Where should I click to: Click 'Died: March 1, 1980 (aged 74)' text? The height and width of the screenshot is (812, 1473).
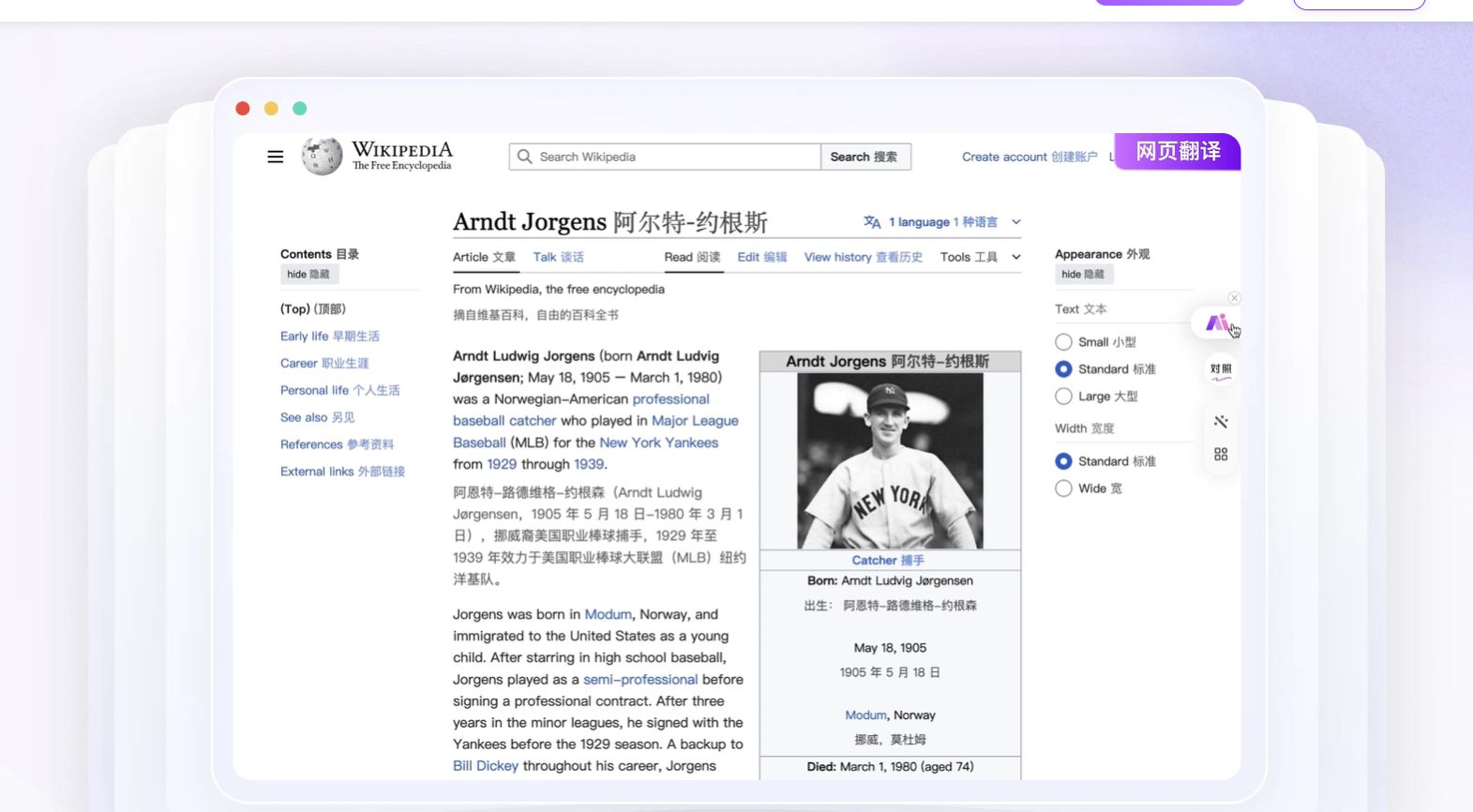890,766
